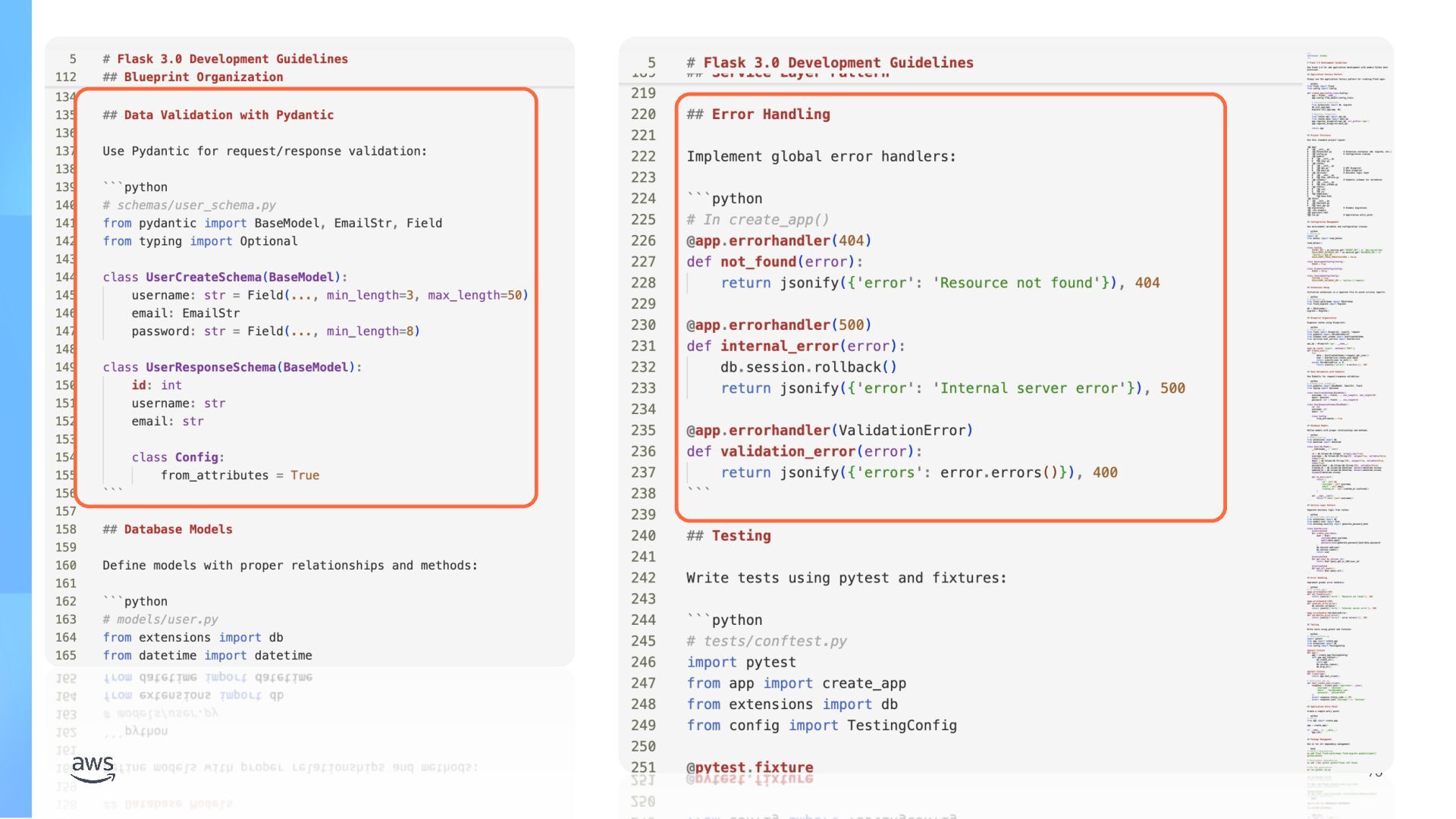The width and height of the screenshot is (1456, 819).
Task: Click the '@app.errorhandler(404)' decorator
Action: 779,241
